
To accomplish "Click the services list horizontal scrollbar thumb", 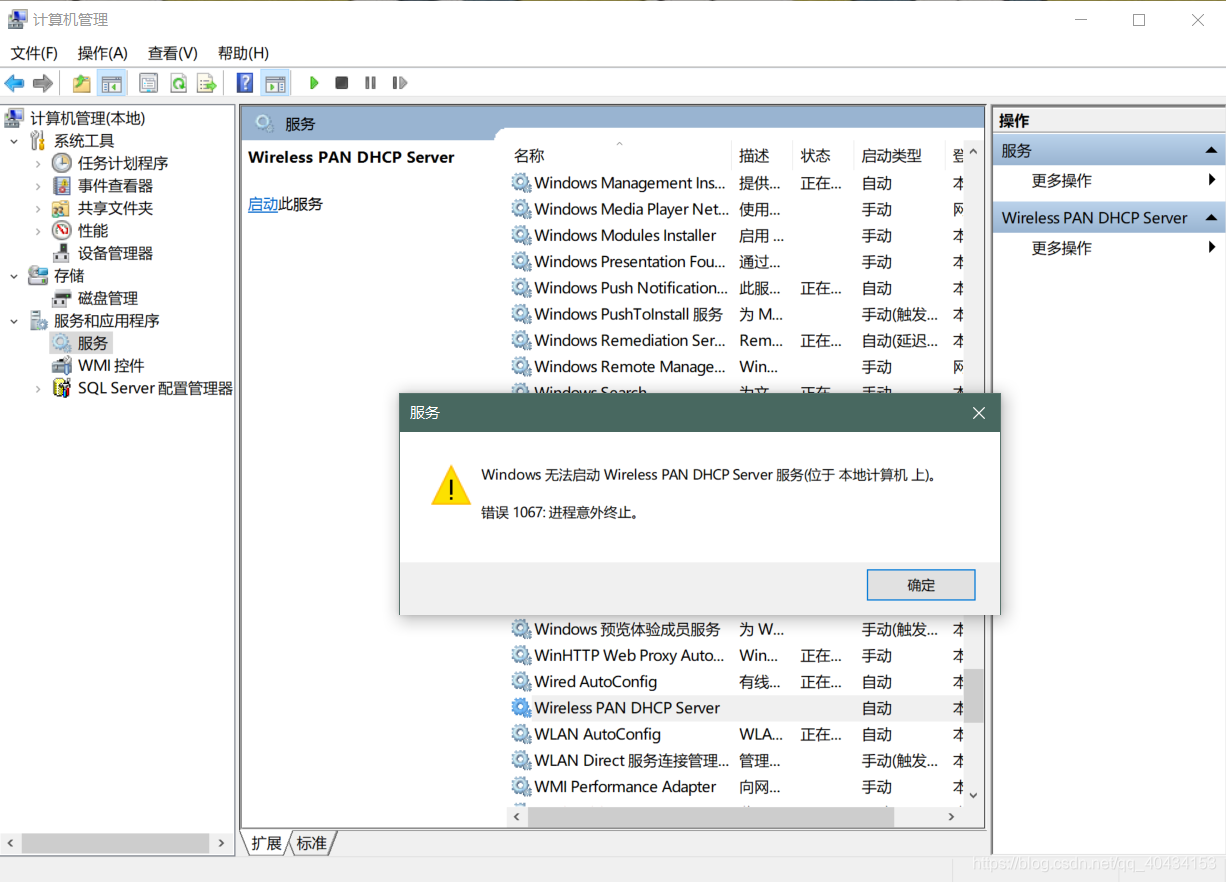I will pos(710,817).
